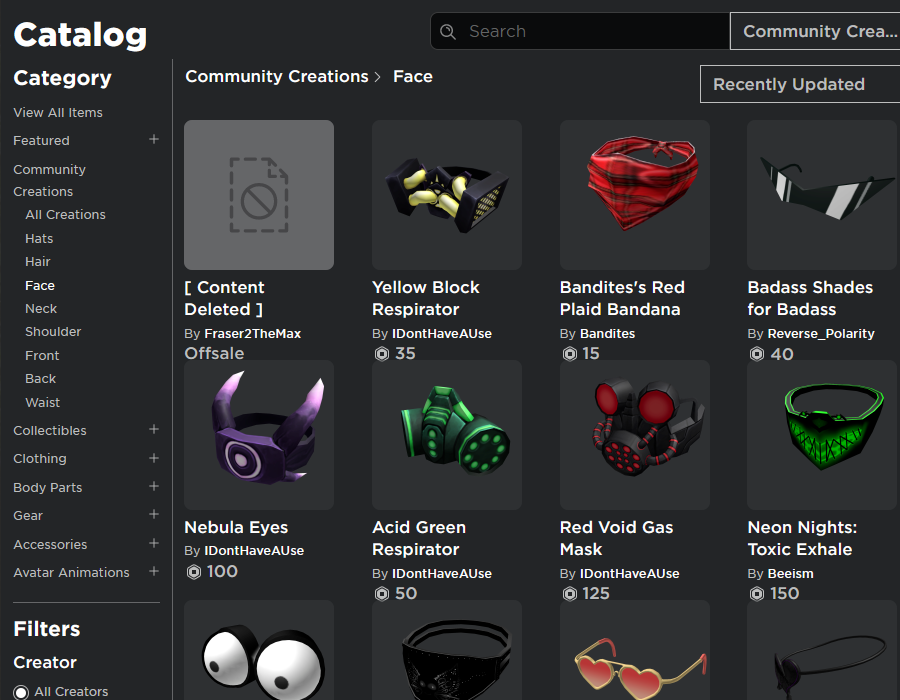Expand the Clothing category
The height and width of the screenshot is (700, 900).
[154, 458]
